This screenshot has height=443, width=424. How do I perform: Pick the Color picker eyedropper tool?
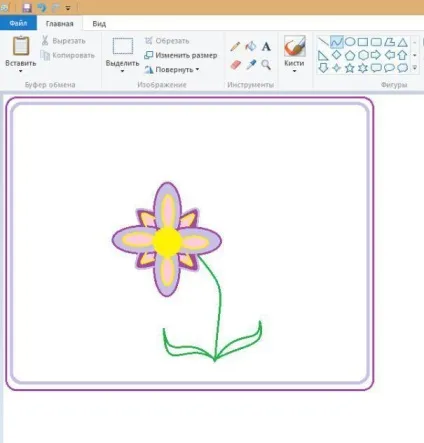251,65
